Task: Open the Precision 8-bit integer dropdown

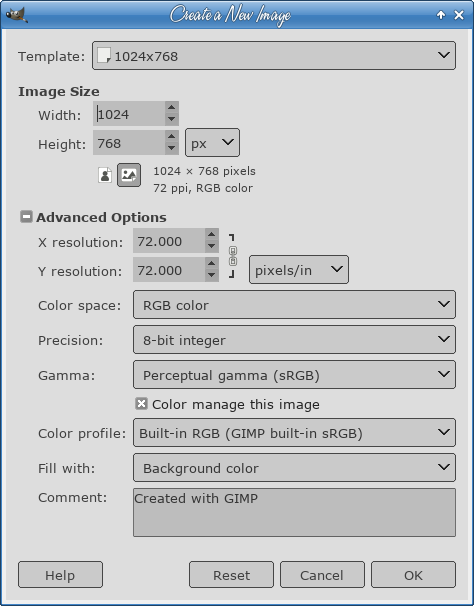Action: coord(294,339)
